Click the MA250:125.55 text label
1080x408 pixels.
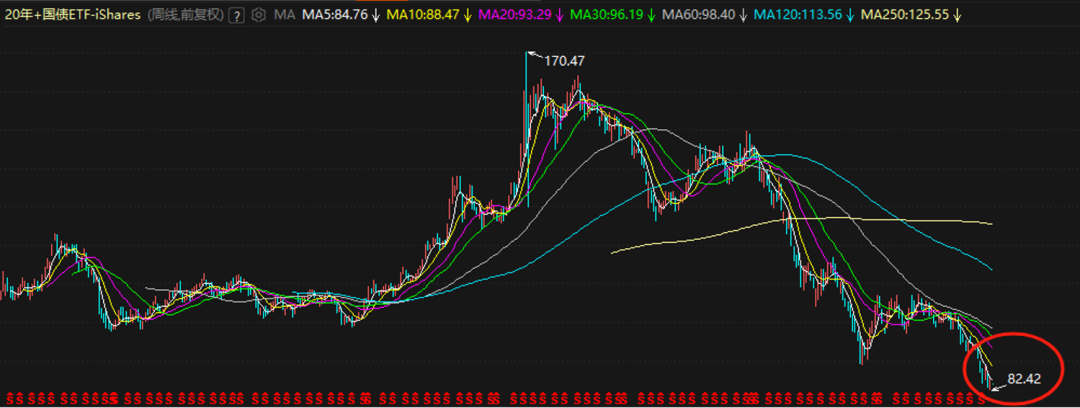(905, 15)
